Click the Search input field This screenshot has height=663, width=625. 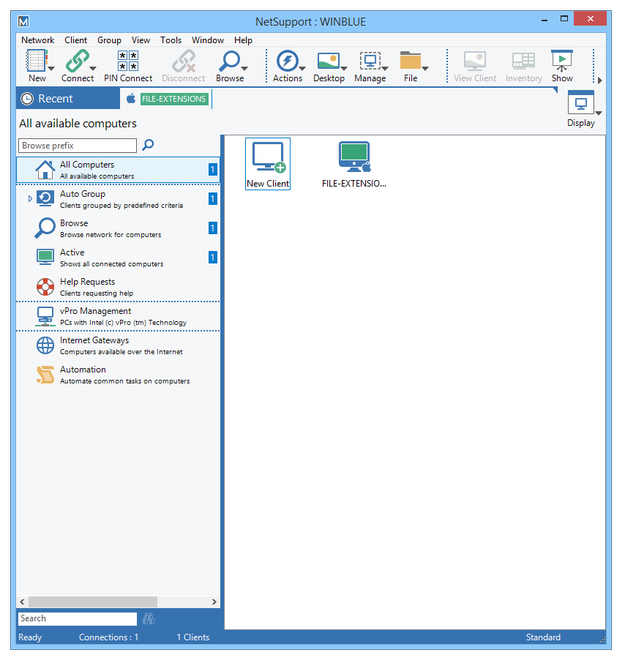[x=77, y=619]
